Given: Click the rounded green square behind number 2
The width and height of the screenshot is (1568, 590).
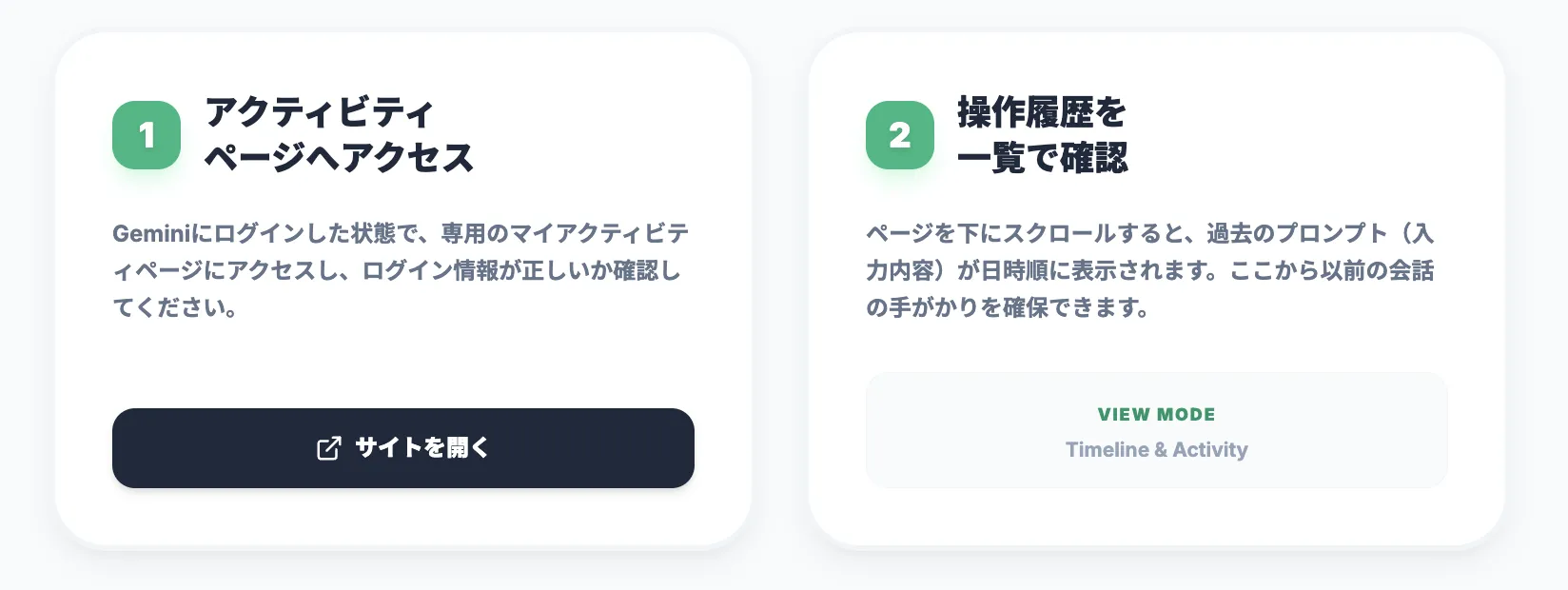Looking at the screenshot, I should pos(898,135).
